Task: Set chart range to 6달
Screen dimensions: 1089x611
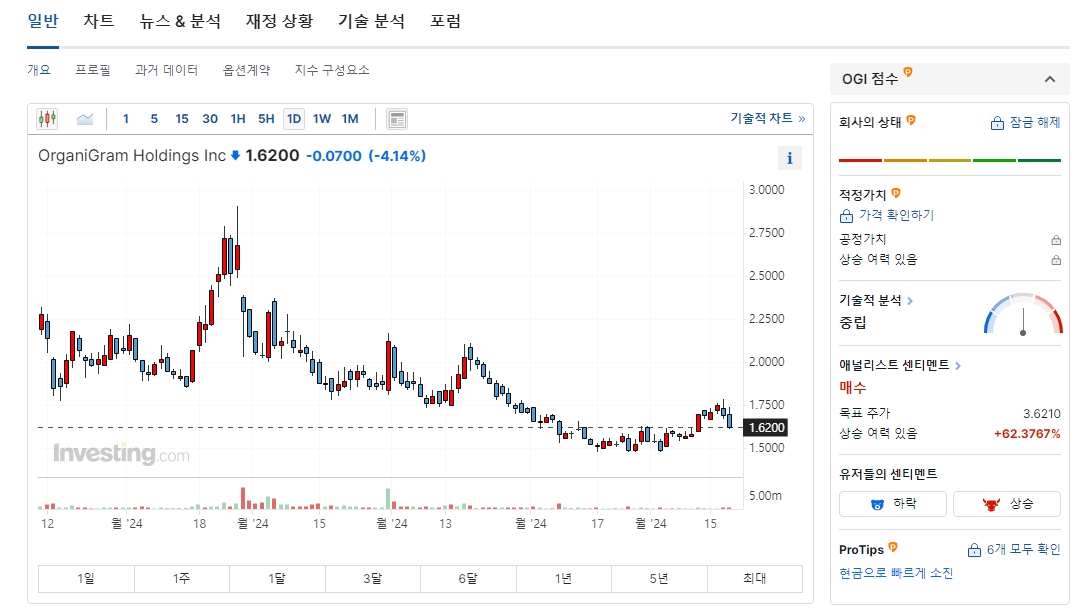Action: tap(468, 578)
